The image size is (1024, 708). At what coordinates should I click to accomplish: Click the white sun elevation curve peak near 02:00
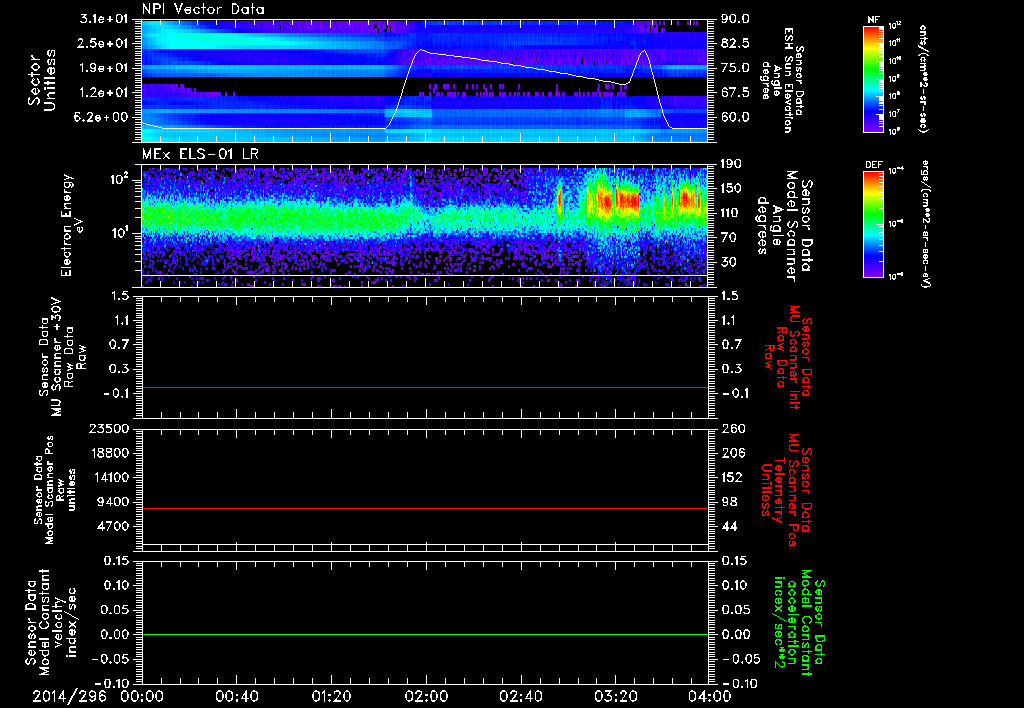[x=420, y=50]
